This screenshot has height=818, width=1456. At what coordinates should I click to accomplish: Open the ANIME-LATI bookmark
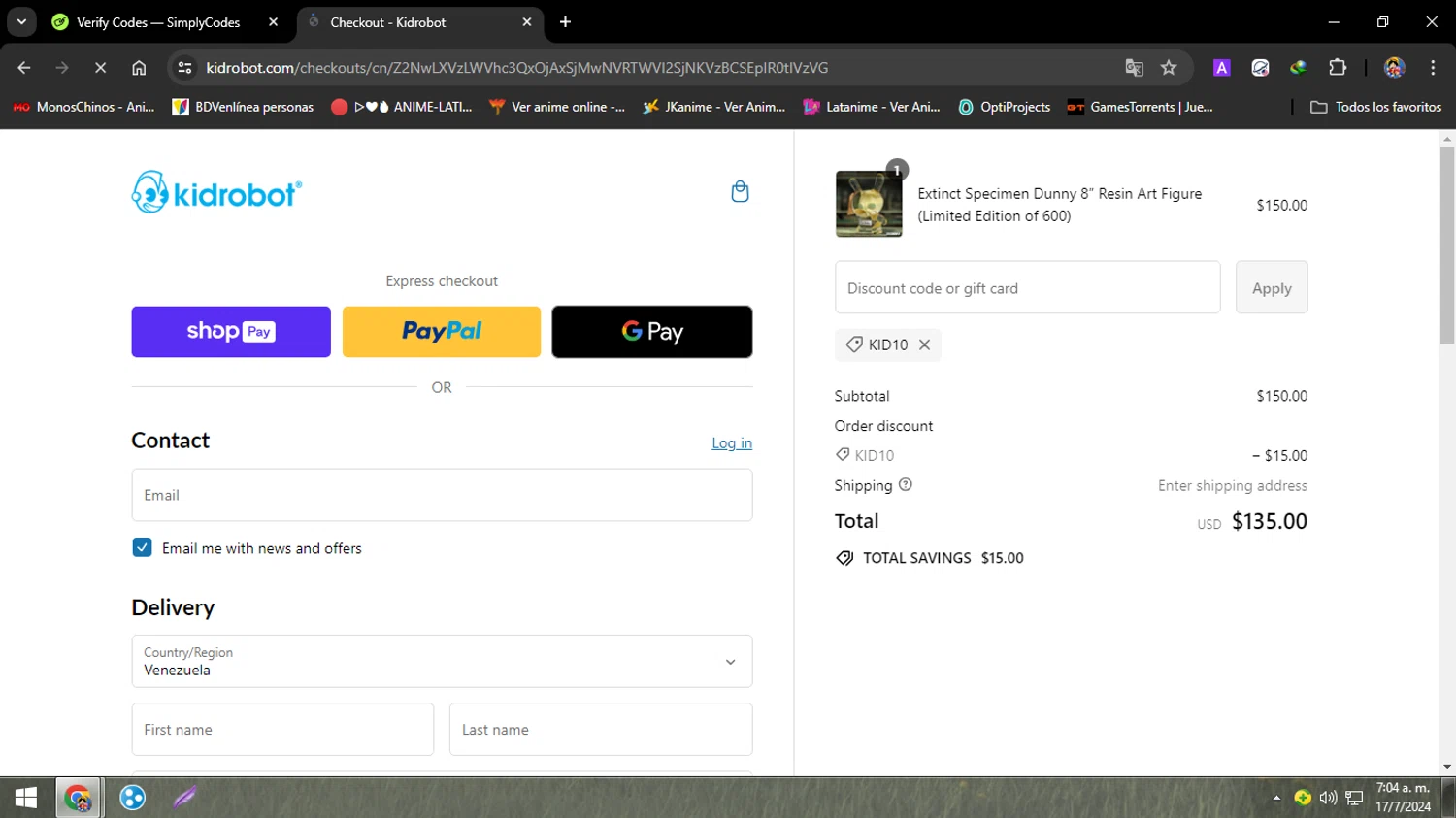point(402,107)
